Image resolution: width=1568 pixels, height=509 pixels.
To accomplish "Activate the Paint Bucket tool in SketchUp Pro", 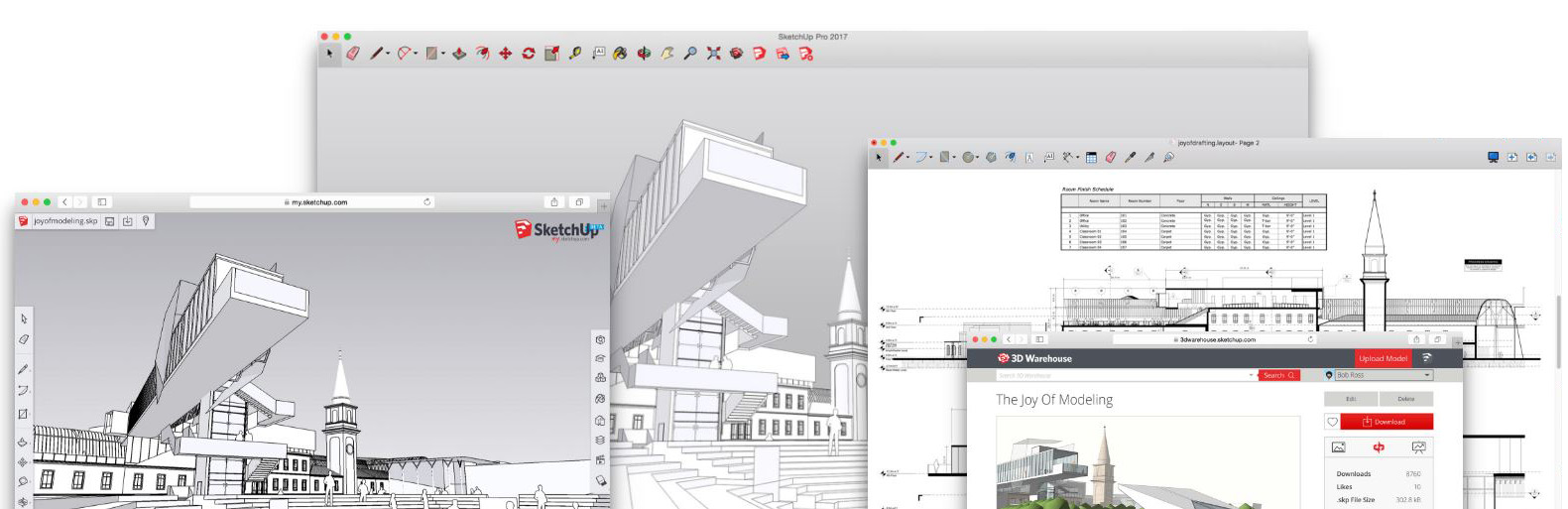I will 620,54.
